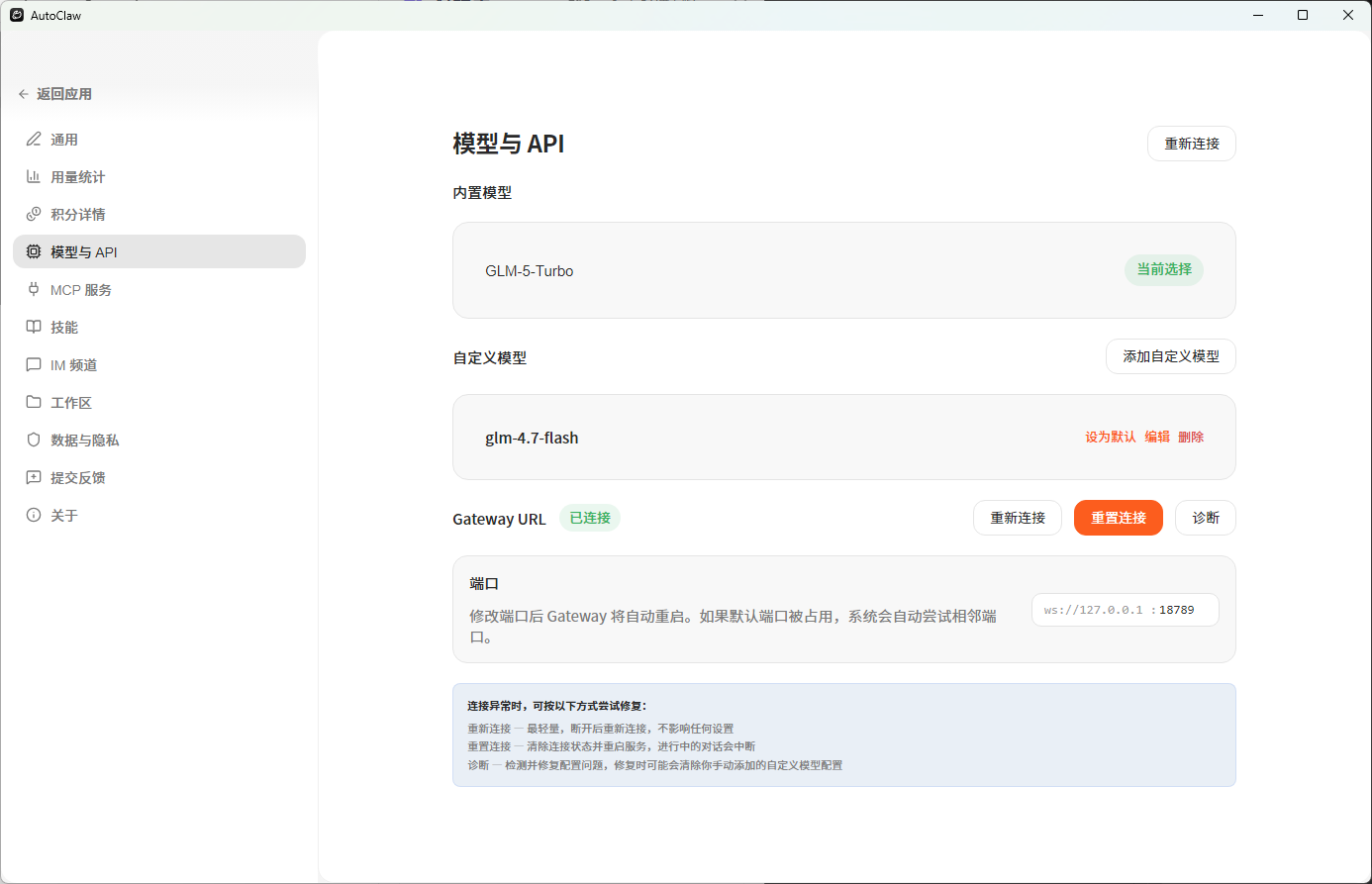Image resolution: width=1372 pixels, height=884 pixels.
Task: Click the 内置模型 section label
Action: (482, 193)
